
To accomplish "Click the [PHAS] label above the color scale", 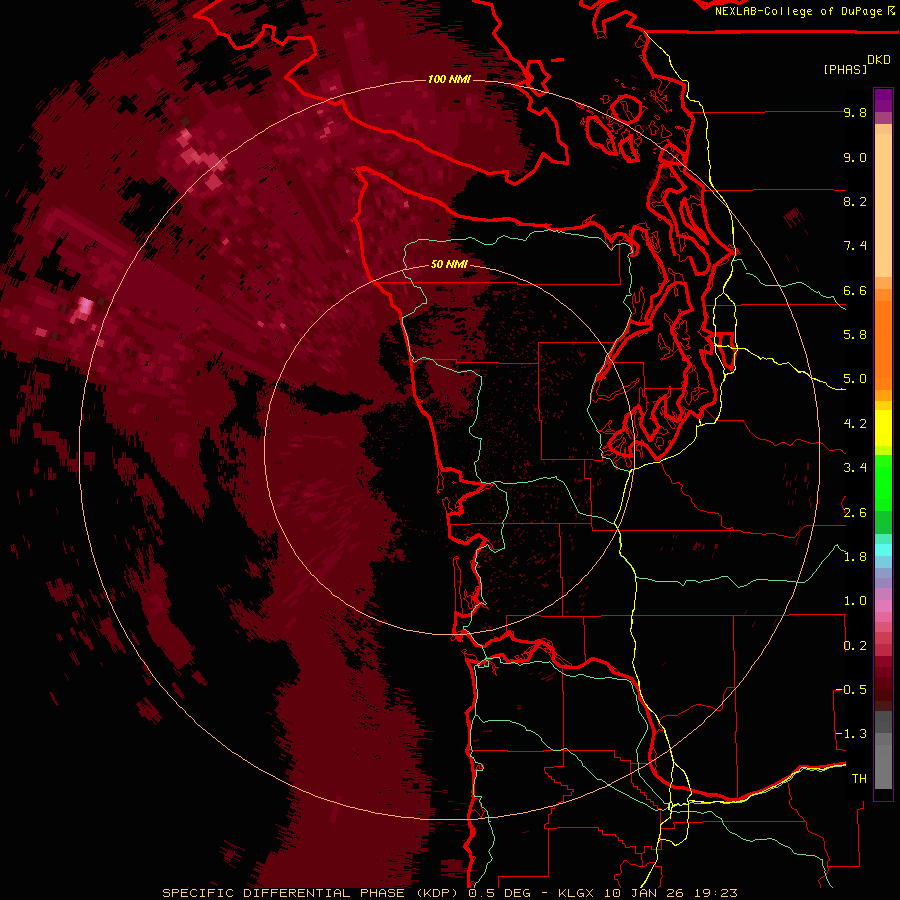I will tap(845, 69).
